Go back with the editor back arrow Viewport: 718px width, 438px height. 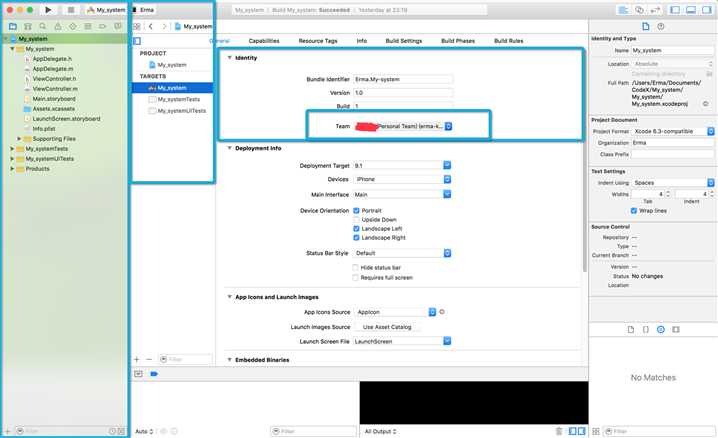151,27
